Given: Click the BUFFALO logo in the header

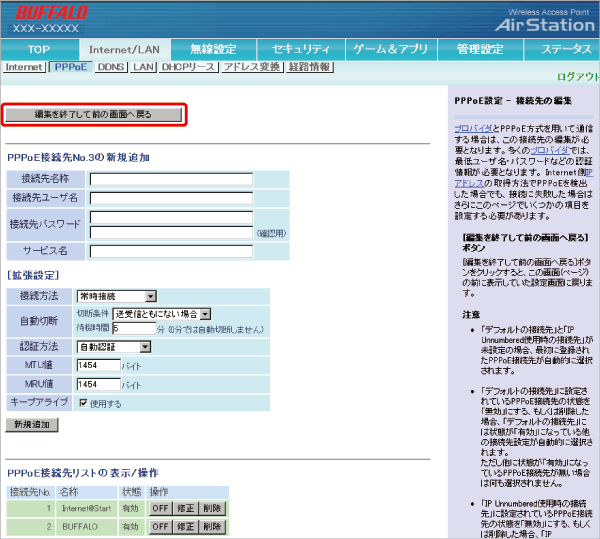Looking at the screenshot, I should coord(50,13).
